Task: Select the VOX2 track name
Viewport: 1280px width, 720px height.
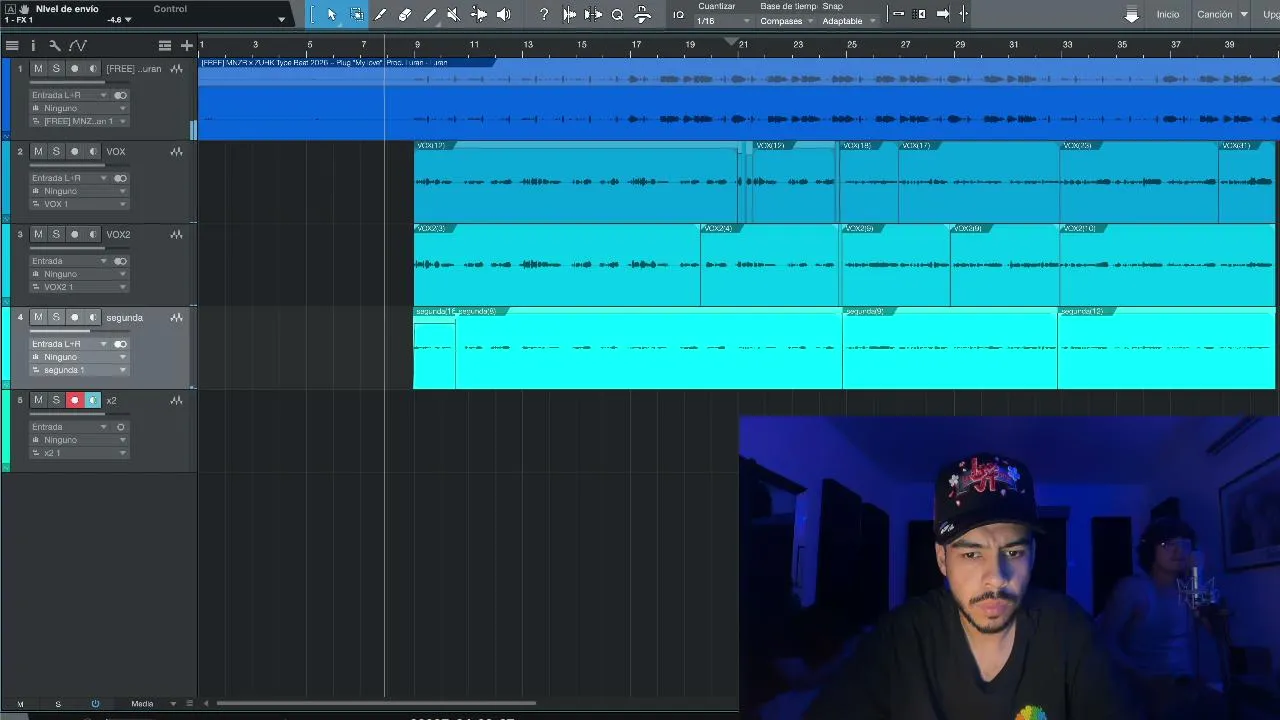Action: (118, 235)
